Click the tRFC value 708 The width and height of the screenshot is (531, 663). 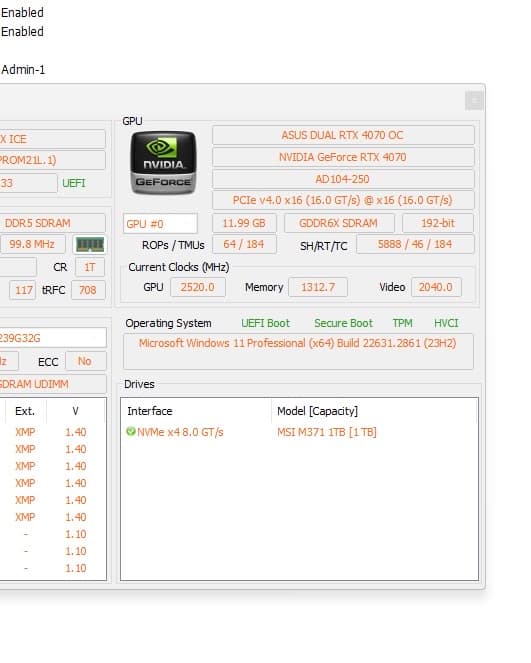88,290
